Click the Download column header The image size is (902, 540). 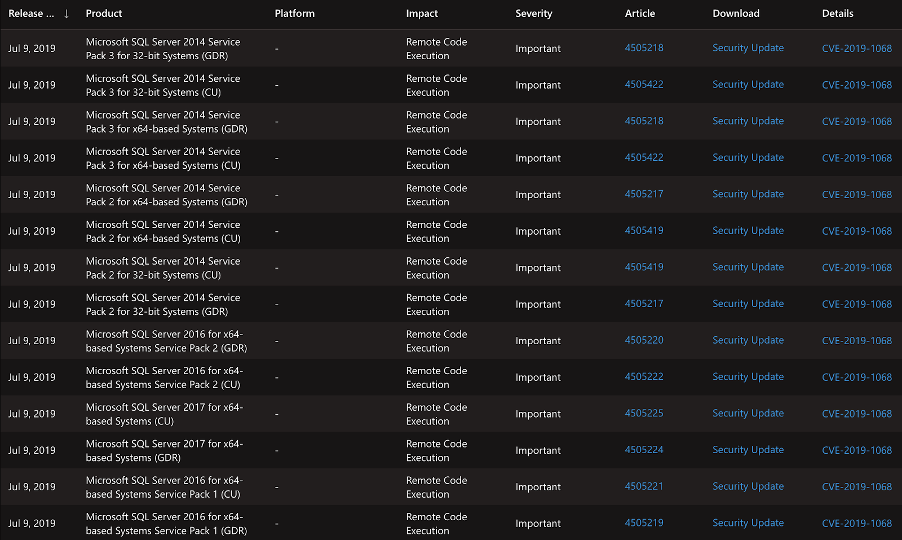click(x=736, y=14)
